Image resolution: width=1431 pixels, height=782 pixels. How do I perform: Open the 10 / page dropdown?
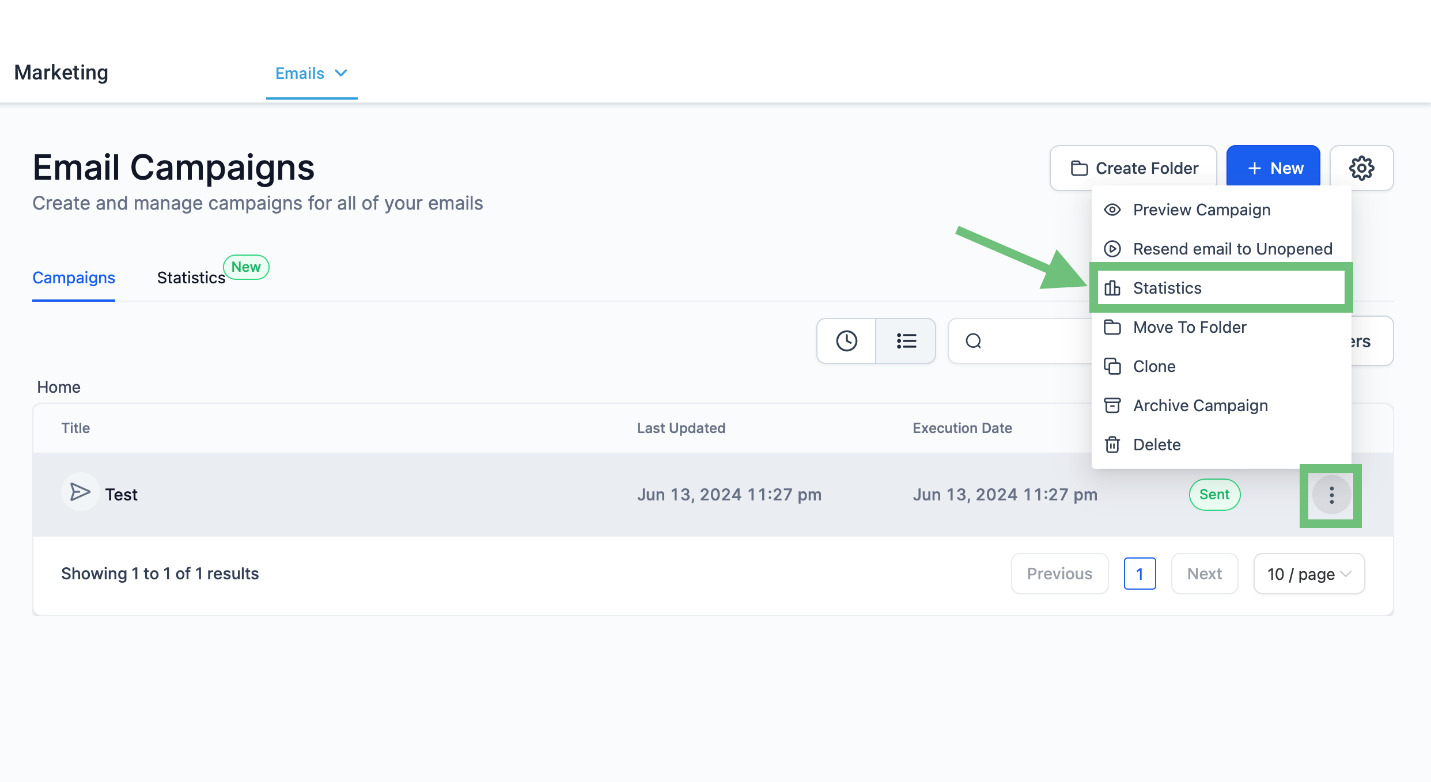coord(1309,574)
